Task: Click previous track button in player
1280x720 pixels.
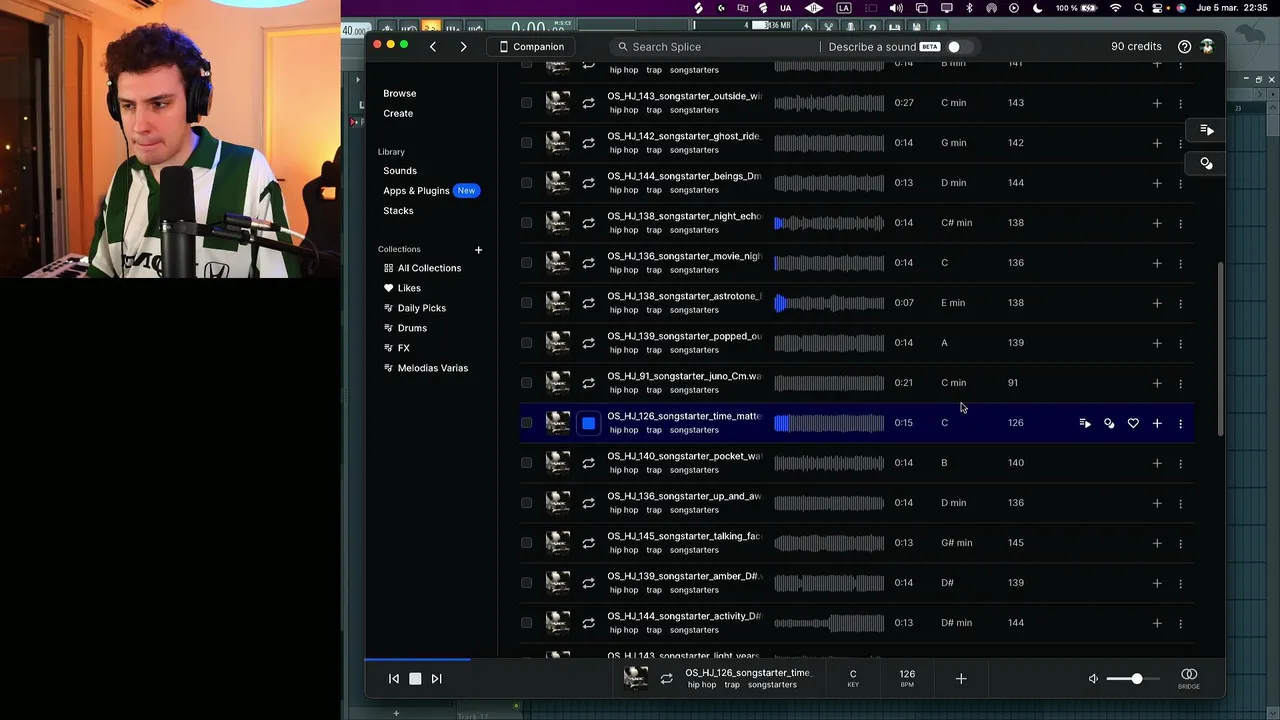Action: coord(394,679)
